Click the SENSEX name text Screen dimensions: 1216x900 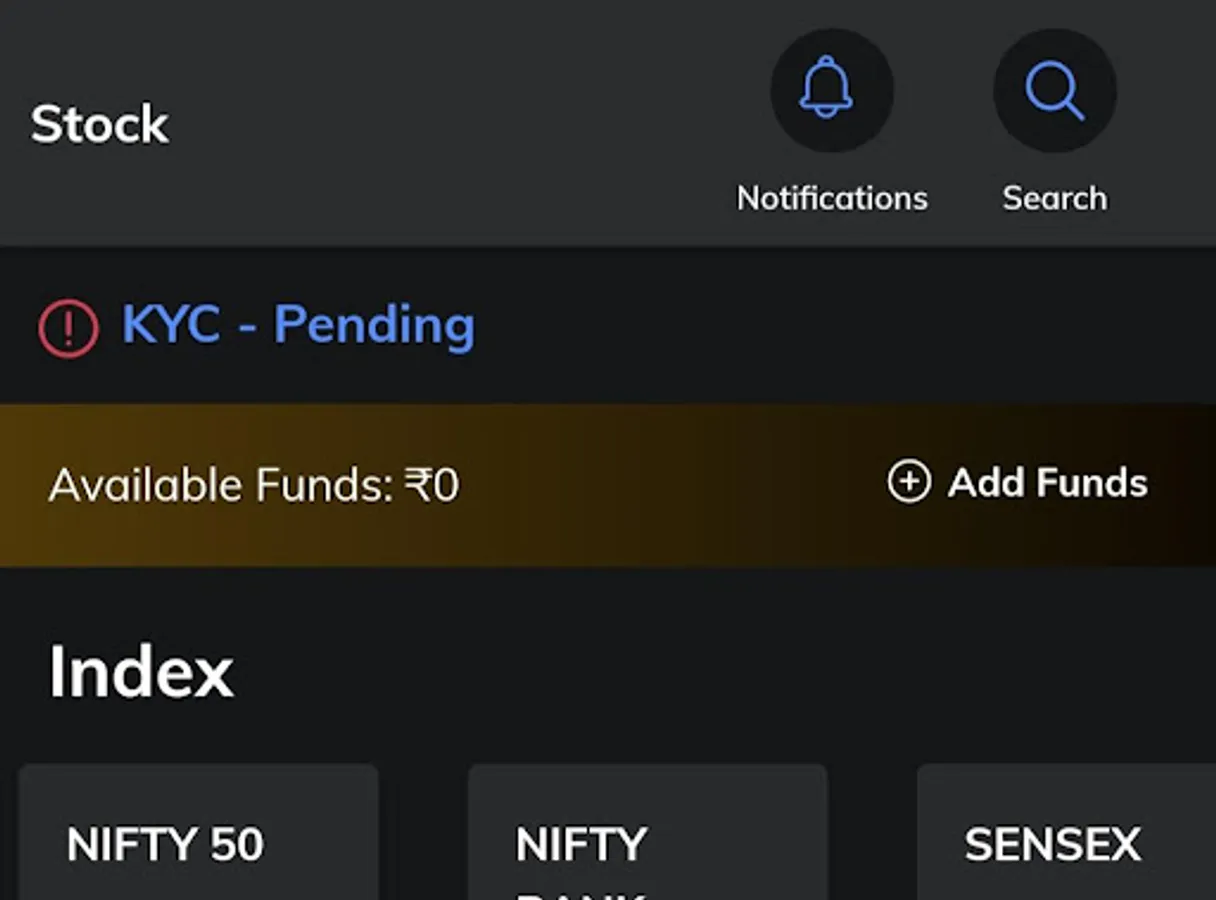(1052, 845)
